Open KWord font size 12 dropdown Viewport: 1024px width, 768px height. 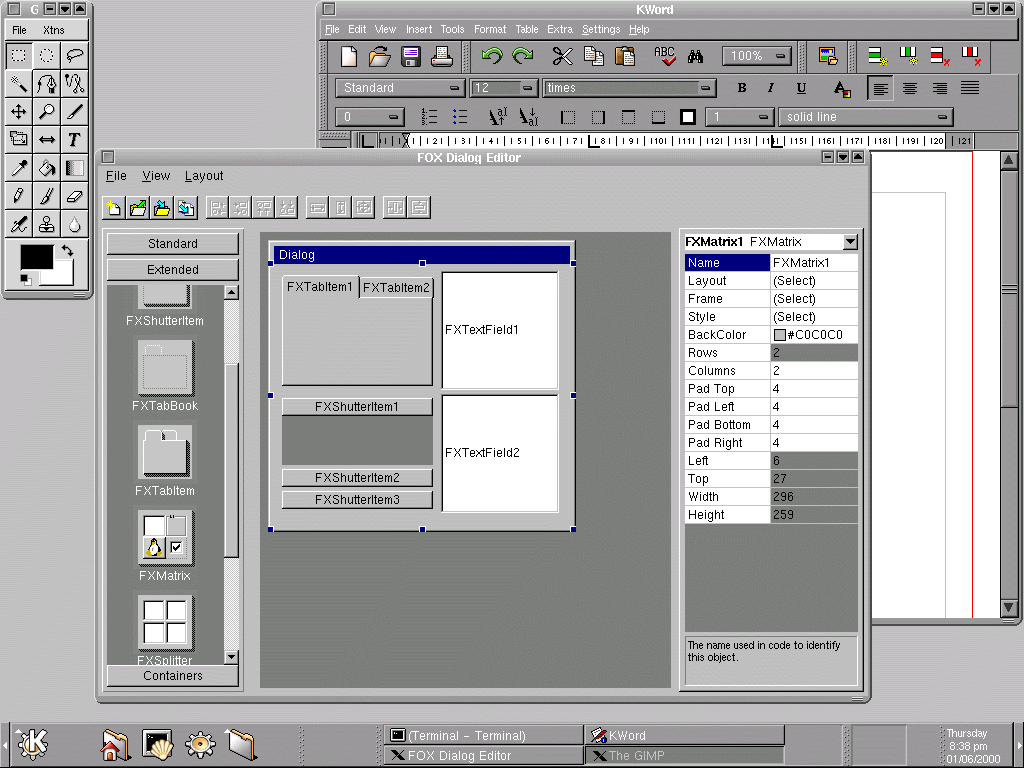[x=504, y=88]
